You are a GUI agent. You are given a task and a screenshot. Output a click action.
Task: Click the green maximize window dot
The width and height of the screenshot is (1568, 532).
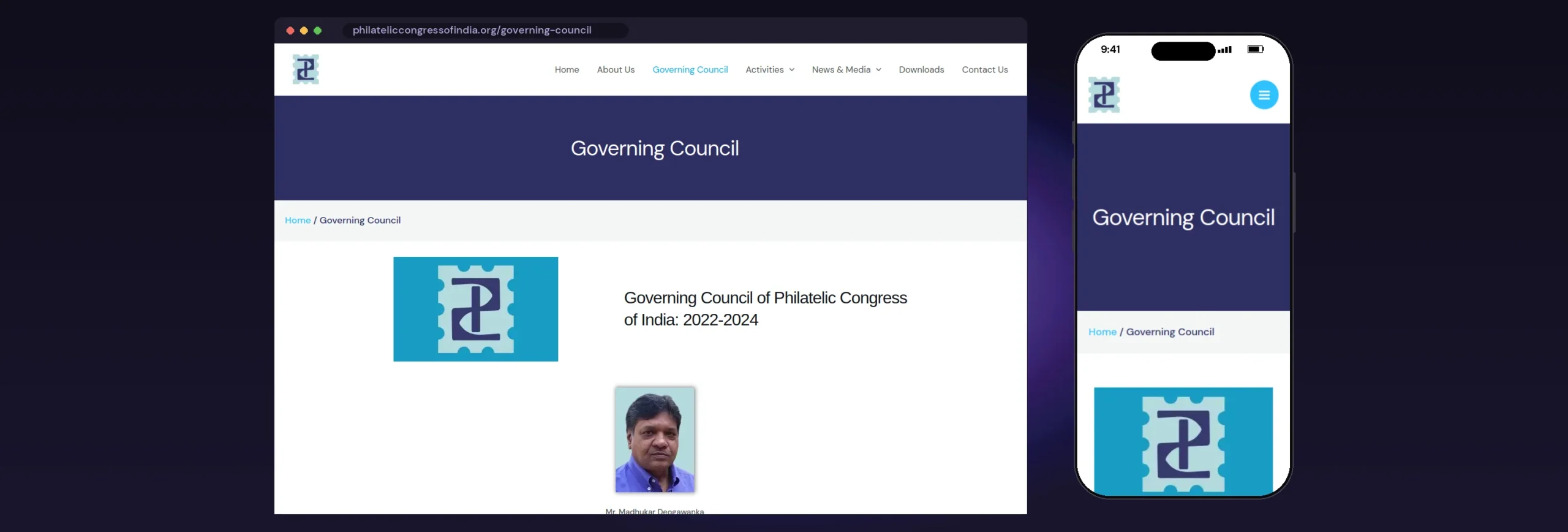click(x=317, y=31)
